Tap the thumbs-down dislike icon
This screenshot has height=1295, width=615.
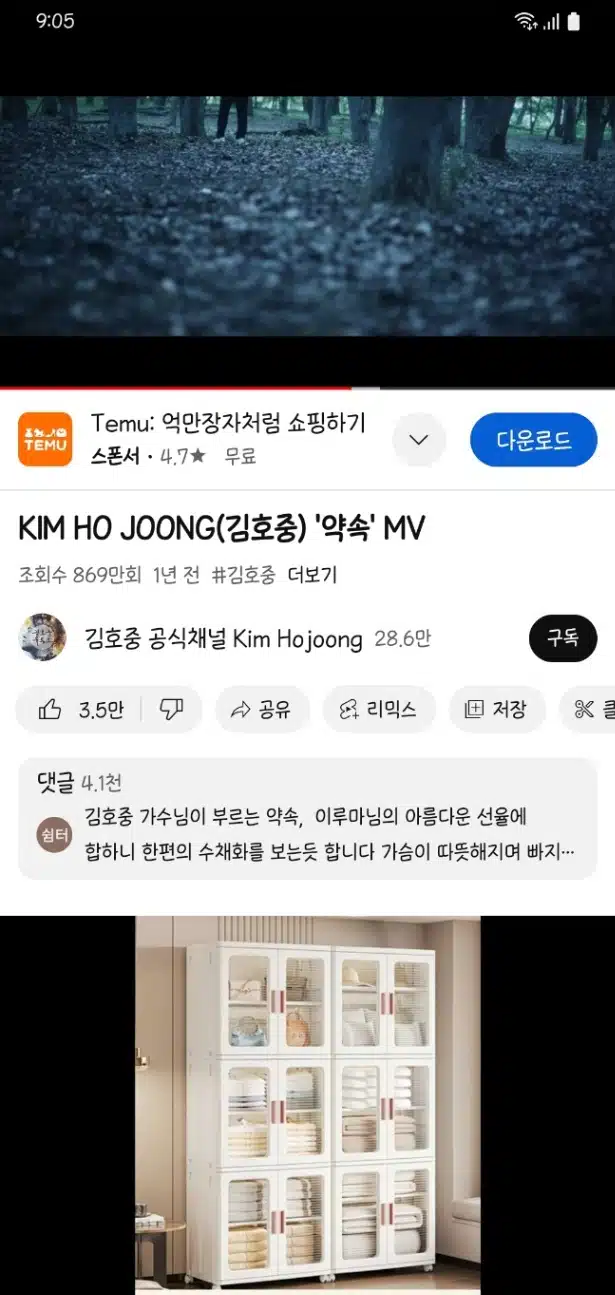coord(171,710)
